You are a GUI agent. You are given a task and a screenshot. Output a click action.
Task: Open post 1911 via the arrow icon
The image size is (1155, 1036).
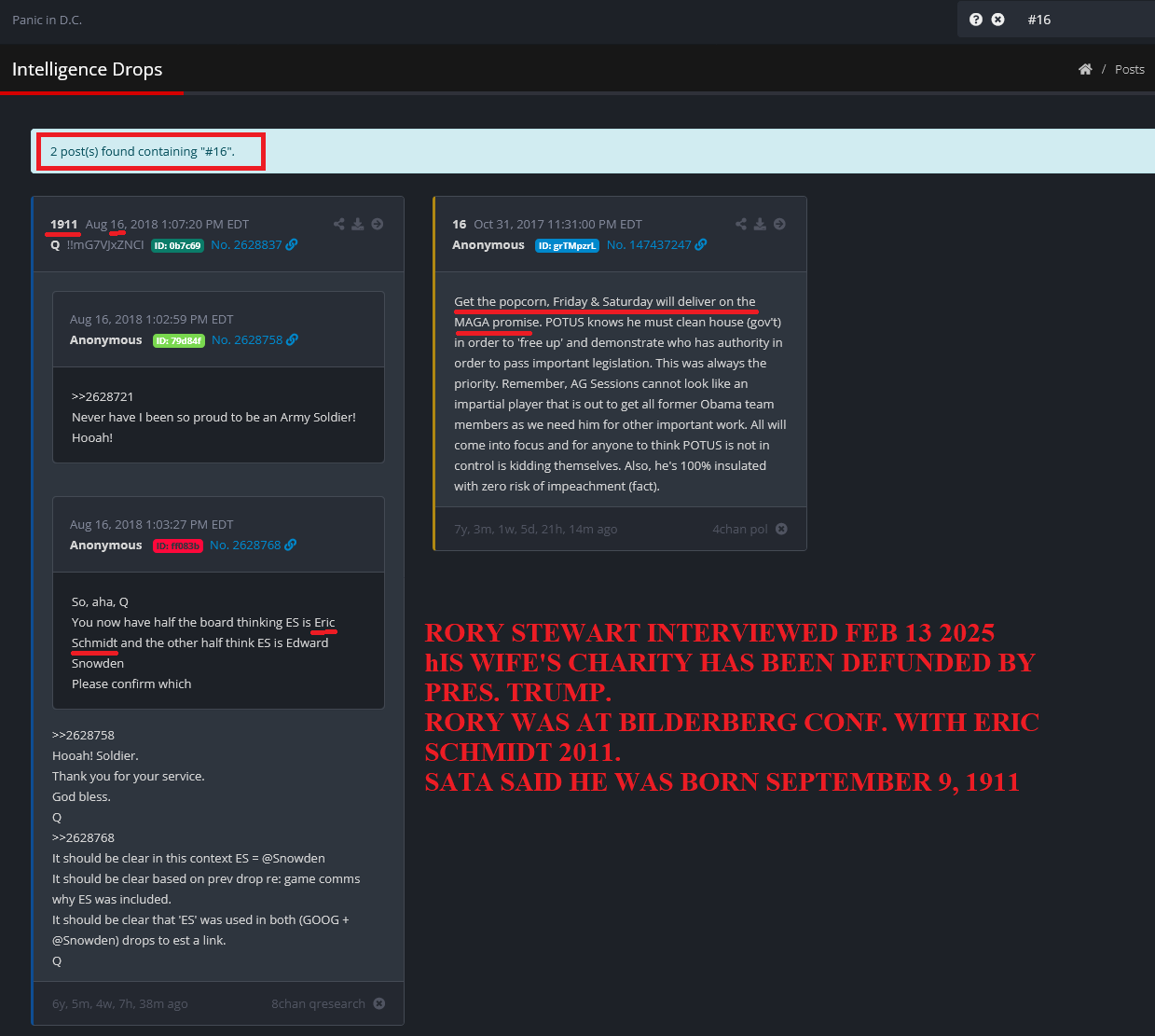pyautogui.click(x=378, y=224)
